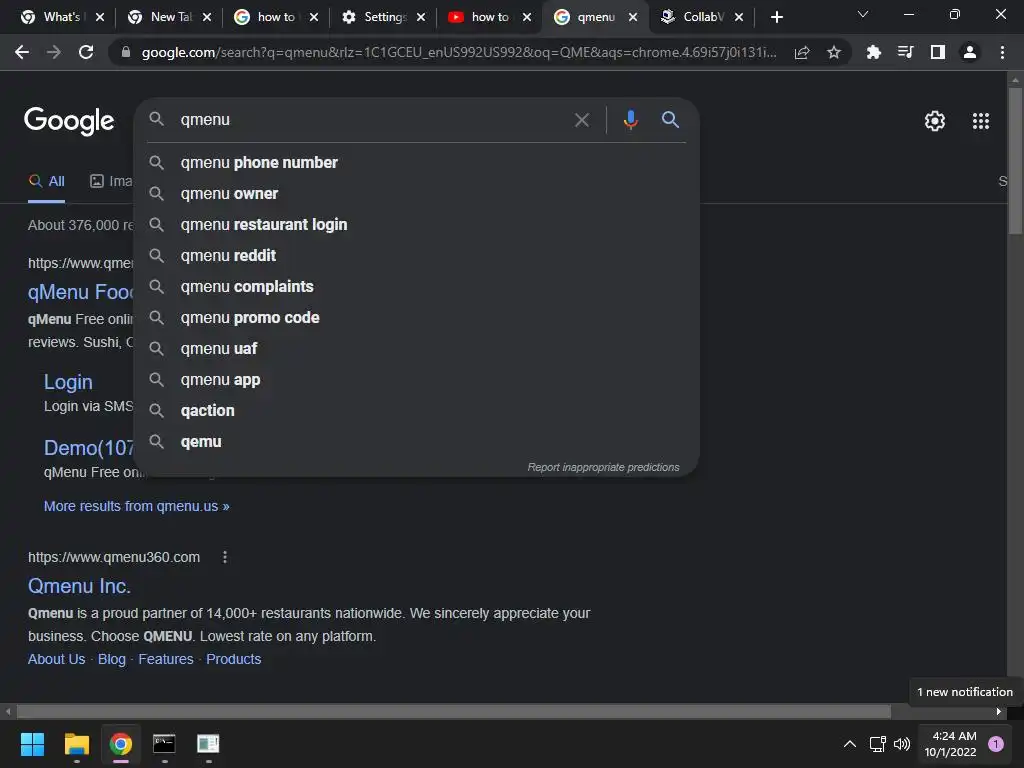Open Products link under Qmenu Inc.
This screenshot has width=1024, height=768.
tap(234, 659)
